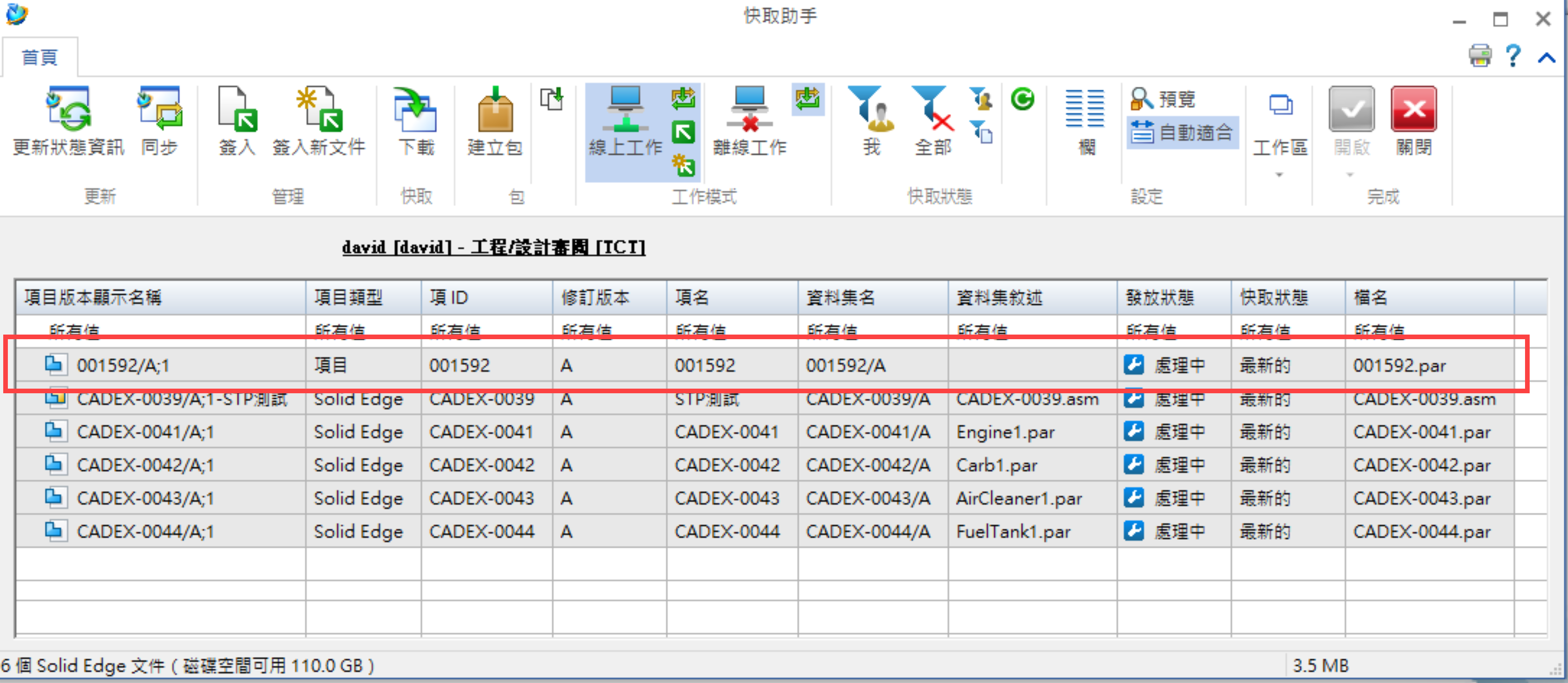This screenshot has width=1568, height=683.
Task: Click the middle green arrow icon right of 線上工作
Action: (x=684, y=132)
